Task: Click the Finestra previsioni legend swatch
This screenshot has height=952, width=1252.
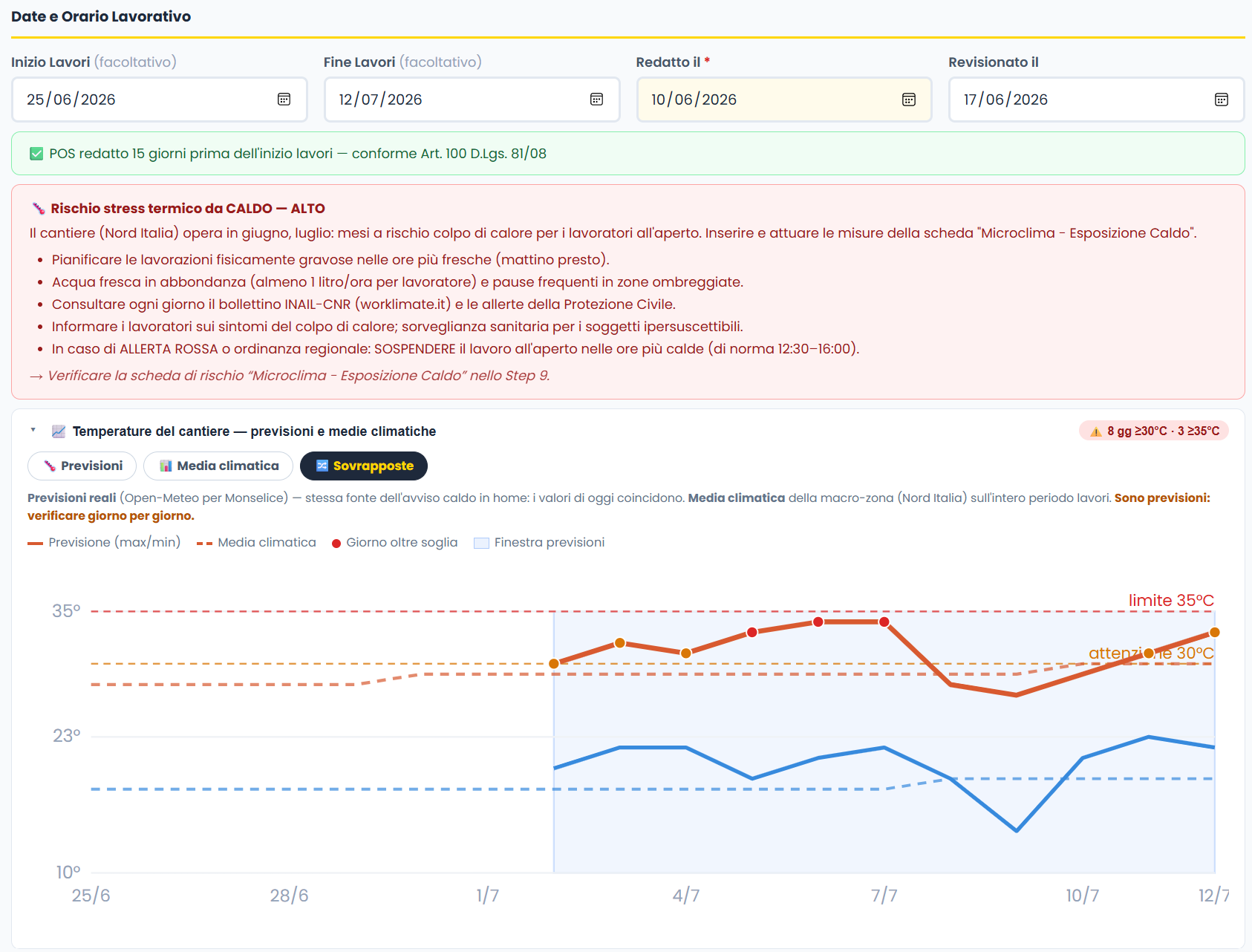Action: [481, 543]
